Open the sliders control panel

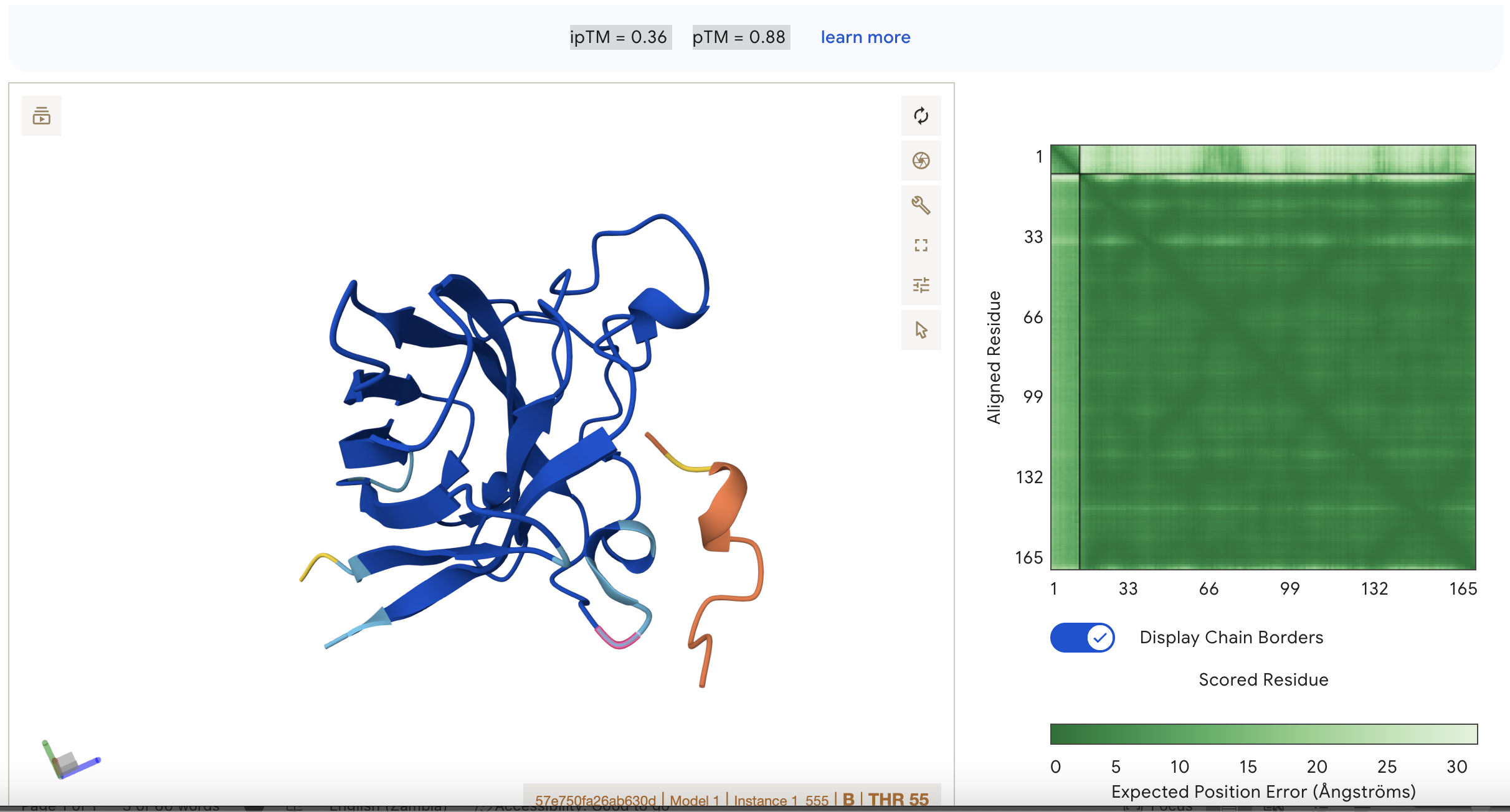921,285
